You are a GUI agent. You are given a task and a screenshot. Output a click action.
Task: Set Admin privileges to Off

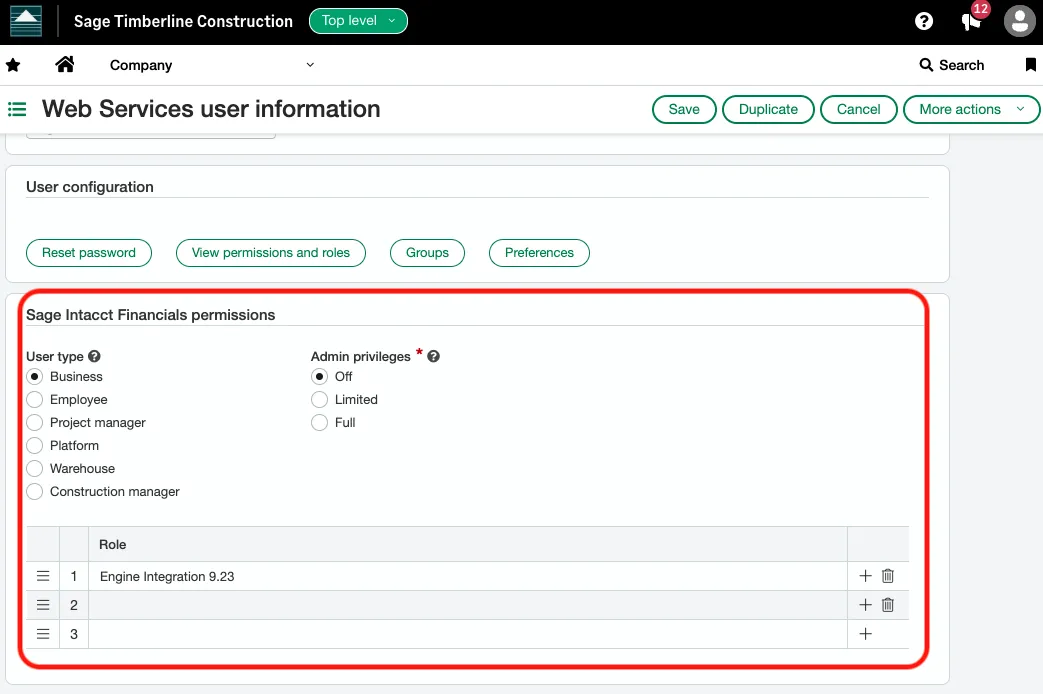(x=319, y=377)
